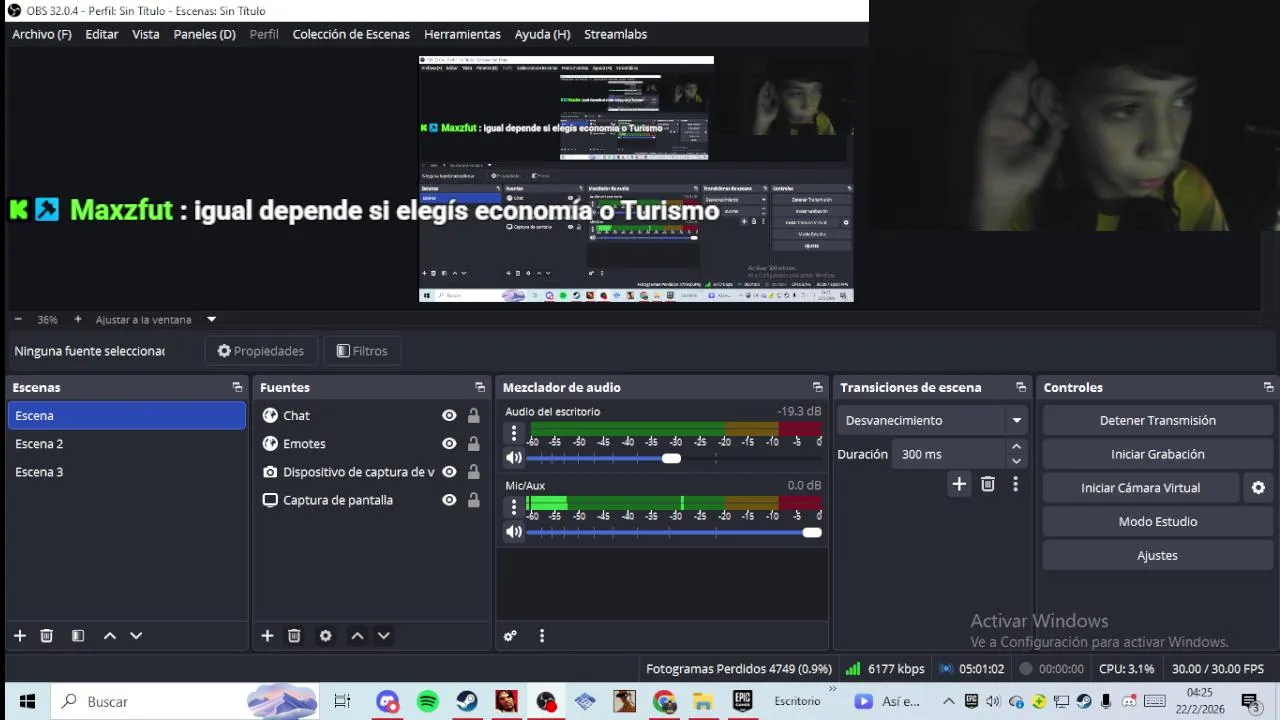Zoom in preview with plus icon
The image size is (1280, 720).
coord(78,320)
